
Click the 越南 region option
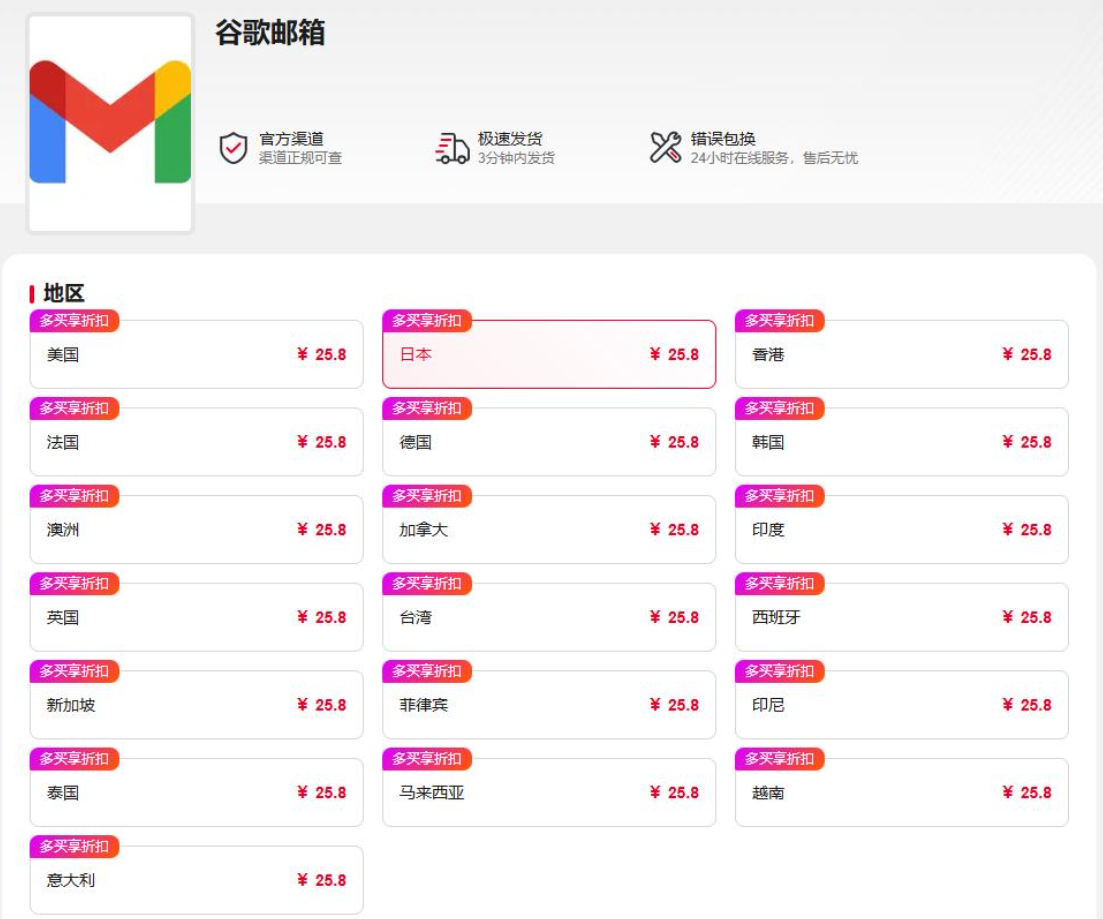tap(901, 792)
